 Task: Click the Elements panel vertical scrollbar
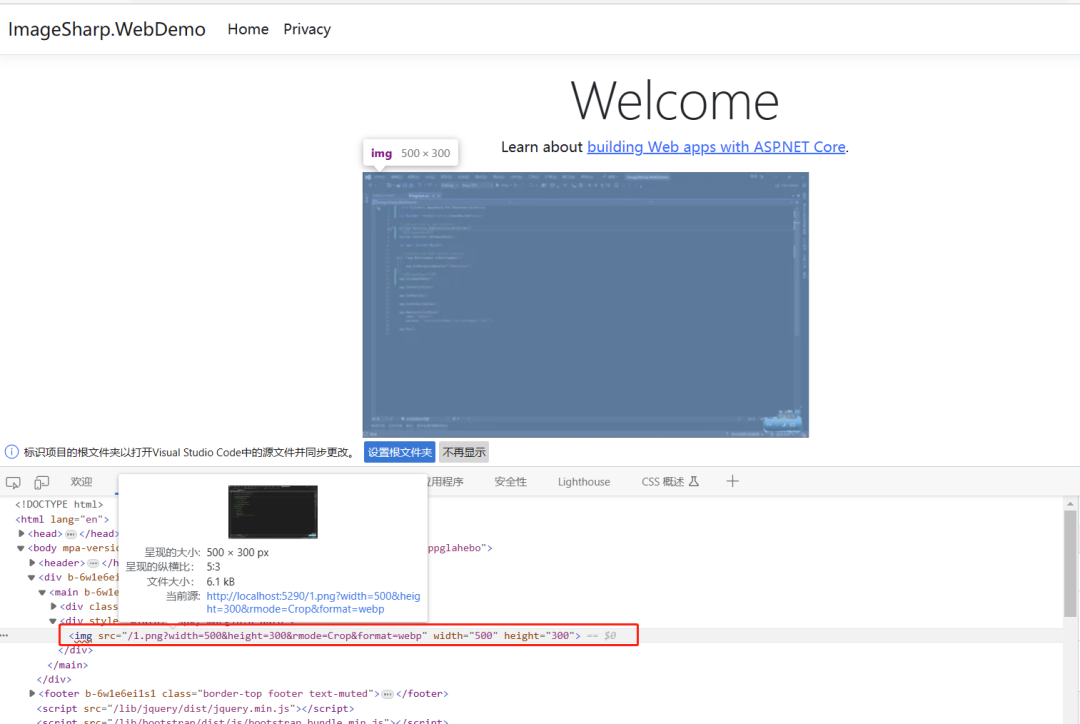pos(1070,563)
